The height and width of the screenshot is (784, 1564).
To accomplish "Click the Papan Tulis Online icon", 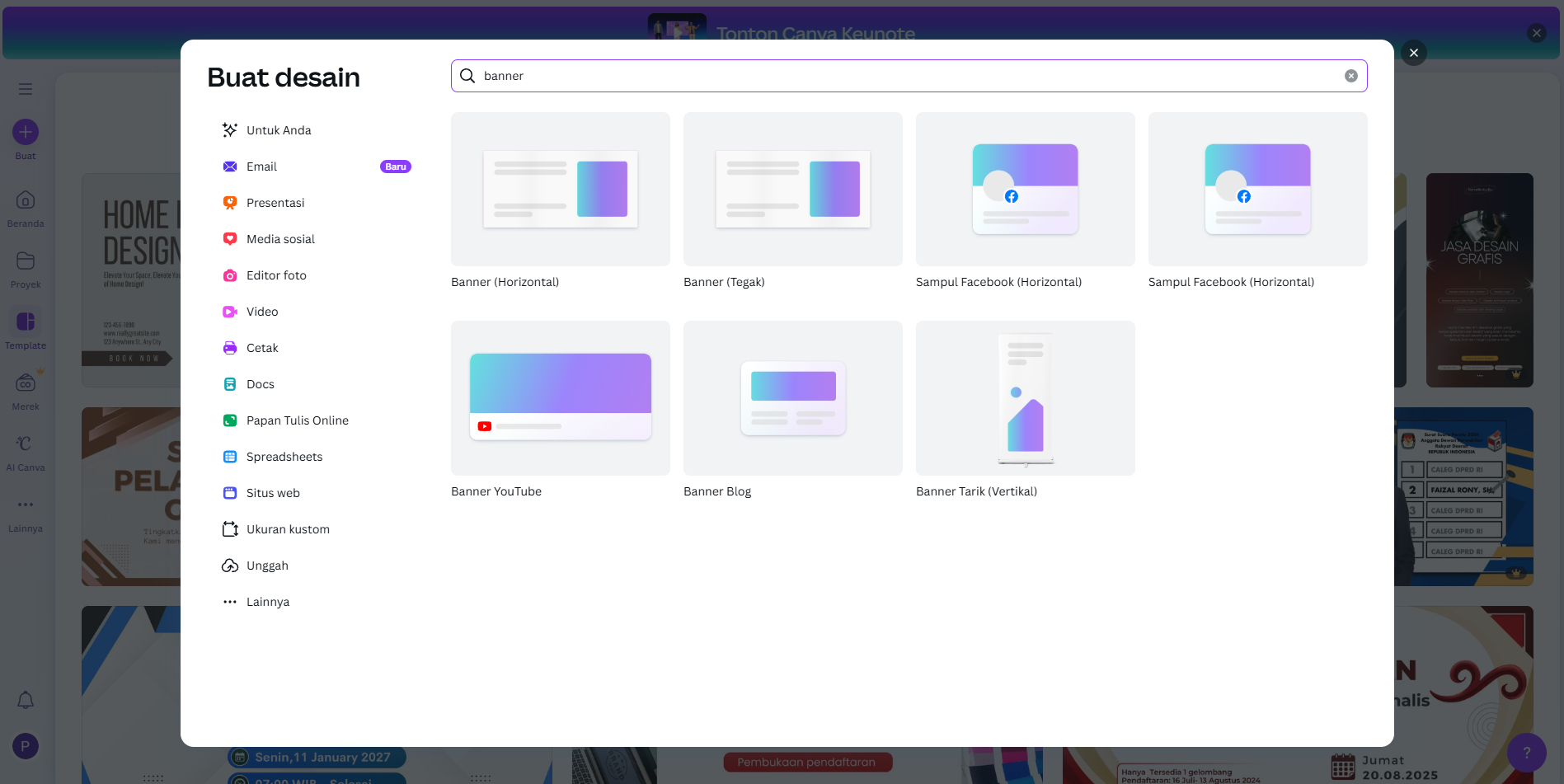I will click(x=230, y=420).
